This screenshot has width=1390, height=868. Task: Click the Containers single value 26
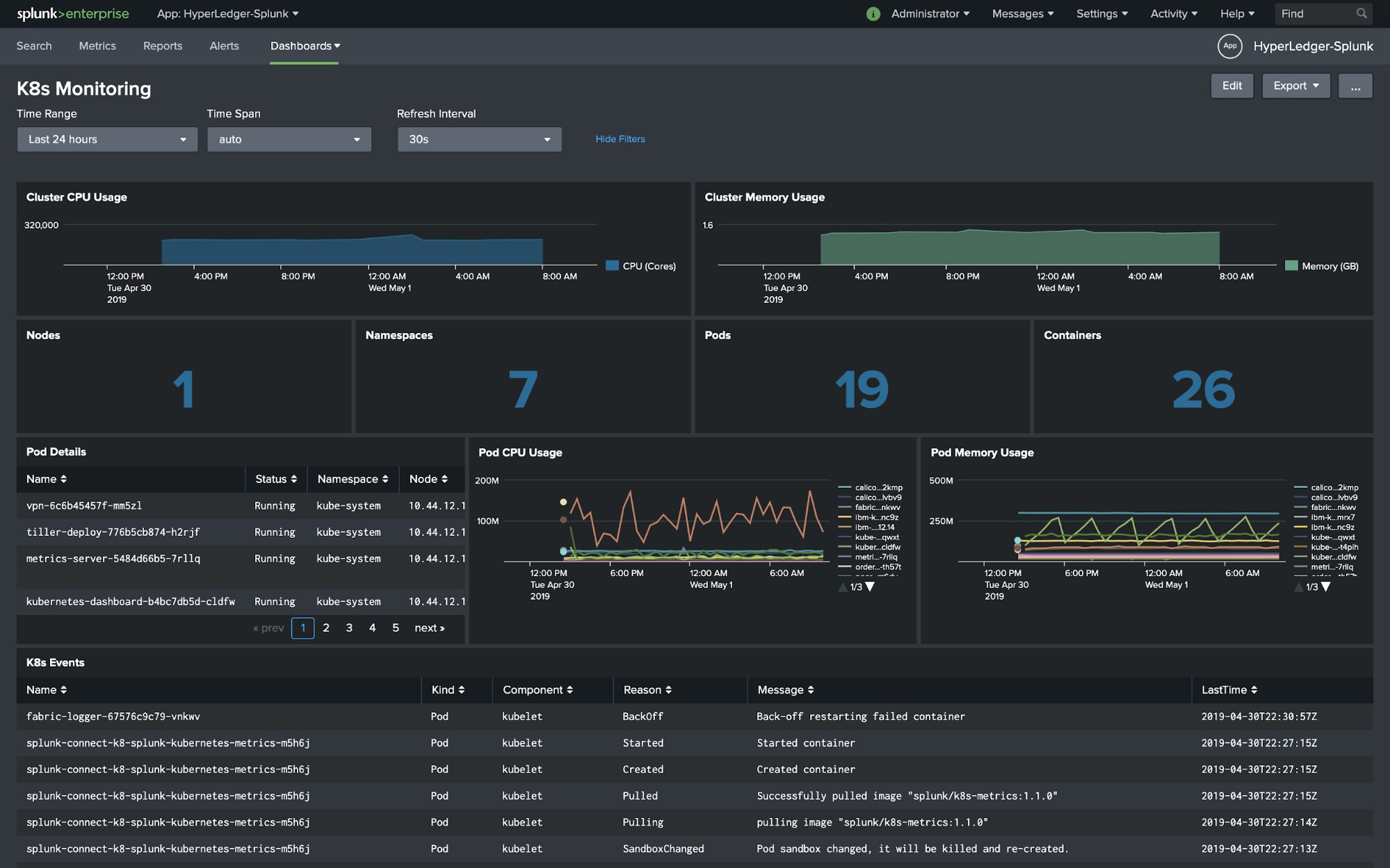1203,389
